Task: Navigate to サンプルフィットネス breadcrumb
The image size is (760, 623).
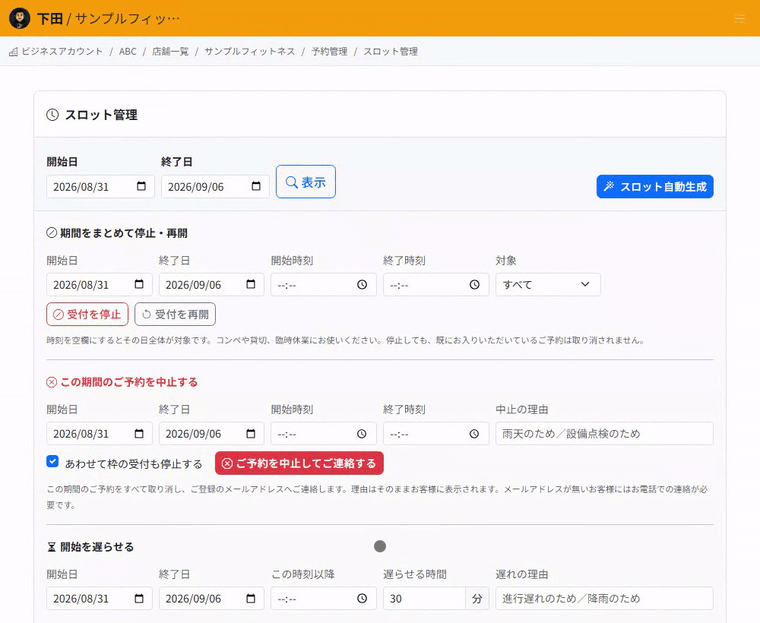Action: pyautogui.click(x=250, y=51)
